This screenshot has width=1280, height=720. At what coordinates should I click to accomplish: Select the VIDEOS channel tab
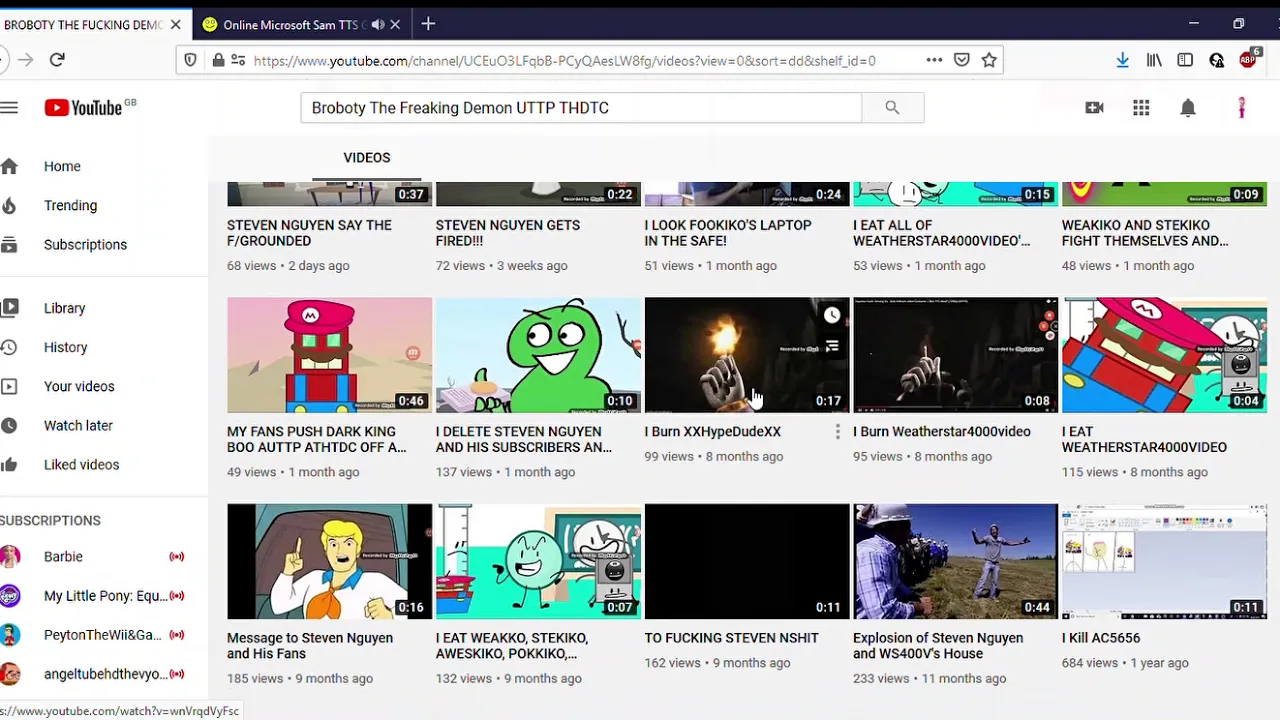tap(367, 158)
